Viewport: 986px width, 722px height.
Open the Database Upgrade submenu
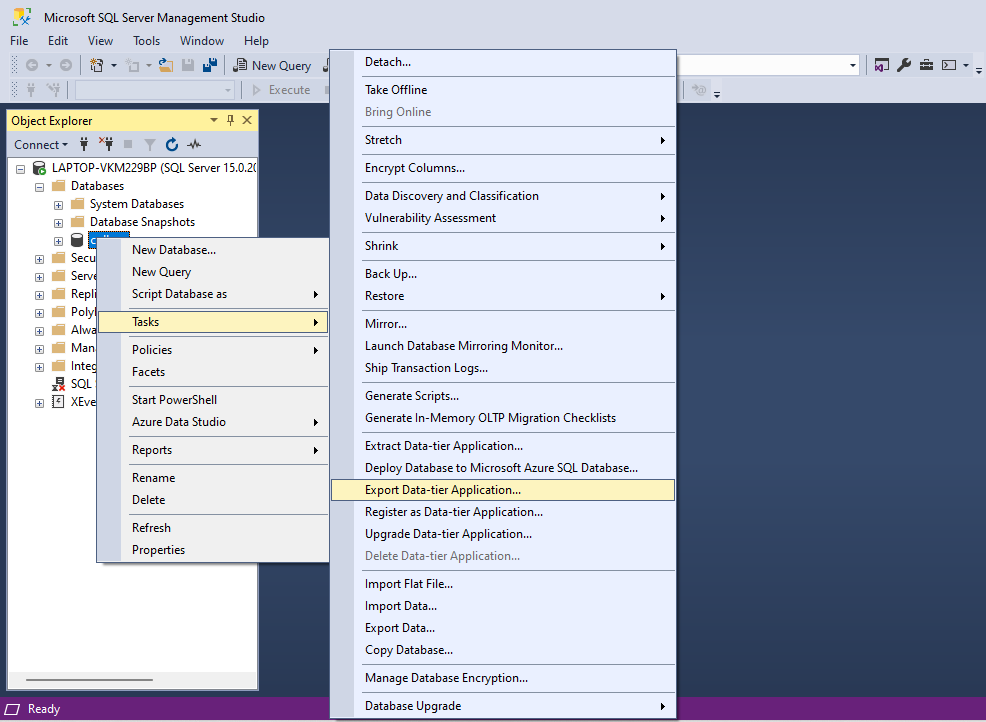pyautogui.click(x=502, y=706)
